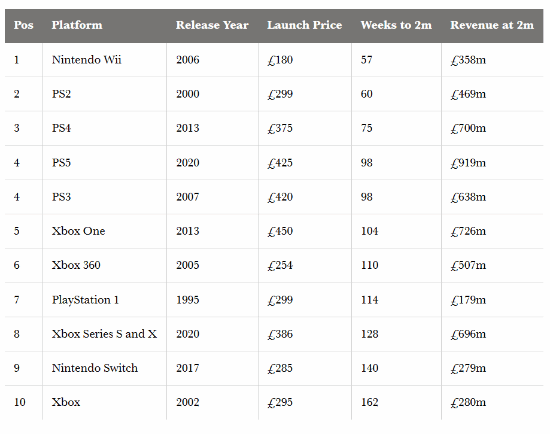The image size is (550, 434).
Task: Select the PS3 platform cell
Action: (61, 197)
